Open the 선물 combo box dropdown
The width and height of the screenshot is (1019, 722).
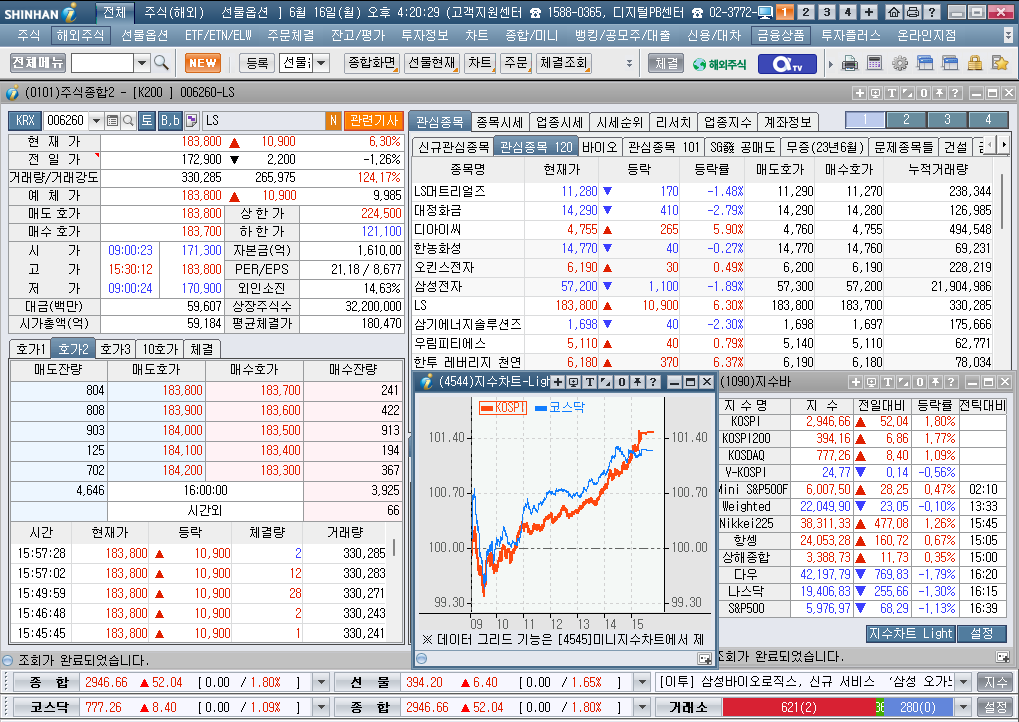(x=321, y=63)
